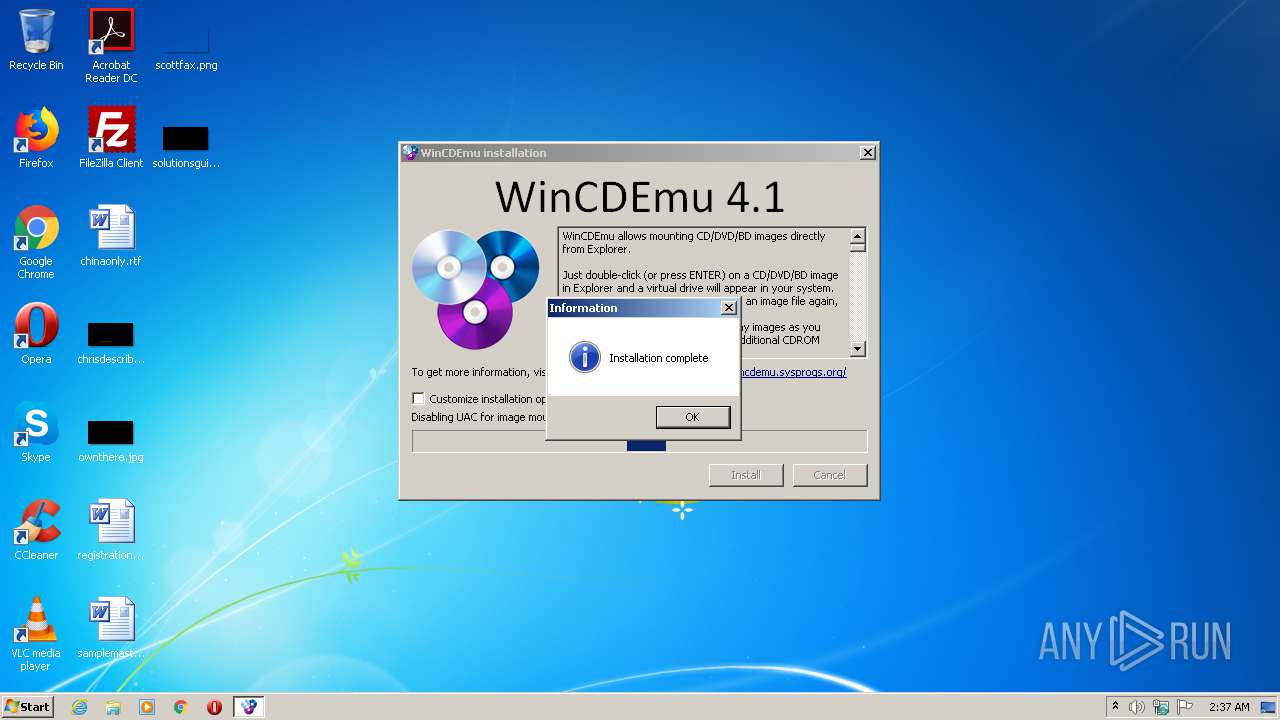Click the greyed Install button
Screen dimensions: 1280x720
[x=745, y=475]
